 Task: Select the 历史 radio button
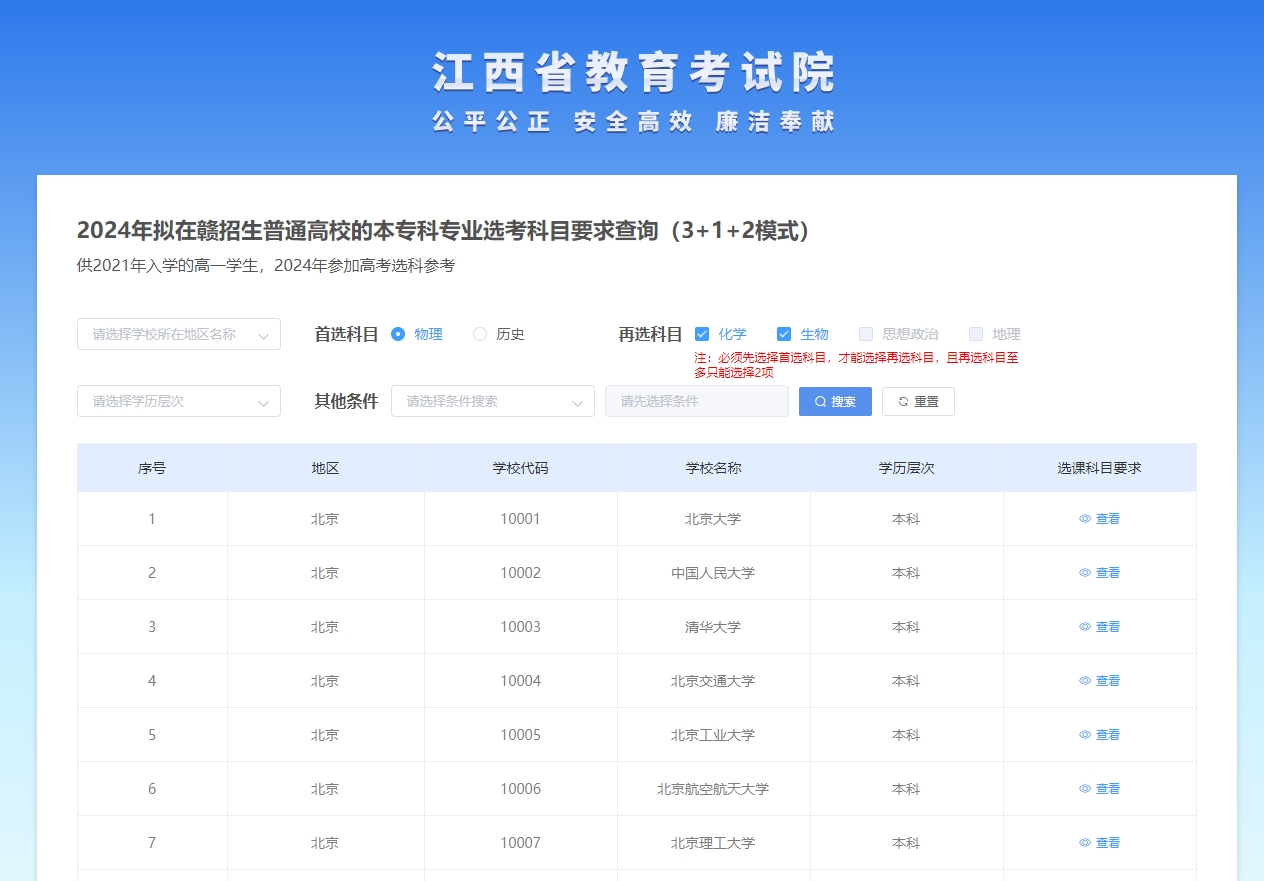480,334
